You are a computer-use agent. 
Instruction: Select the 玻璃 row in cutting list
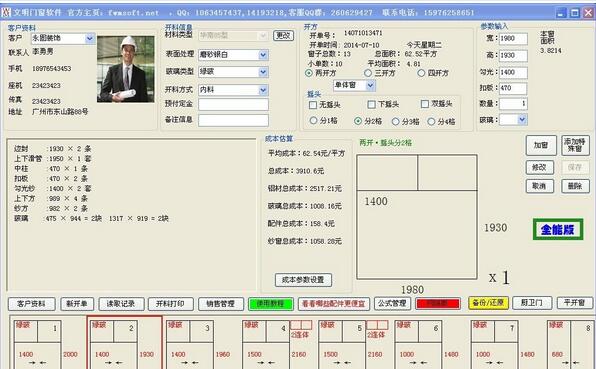coord(91,219)
